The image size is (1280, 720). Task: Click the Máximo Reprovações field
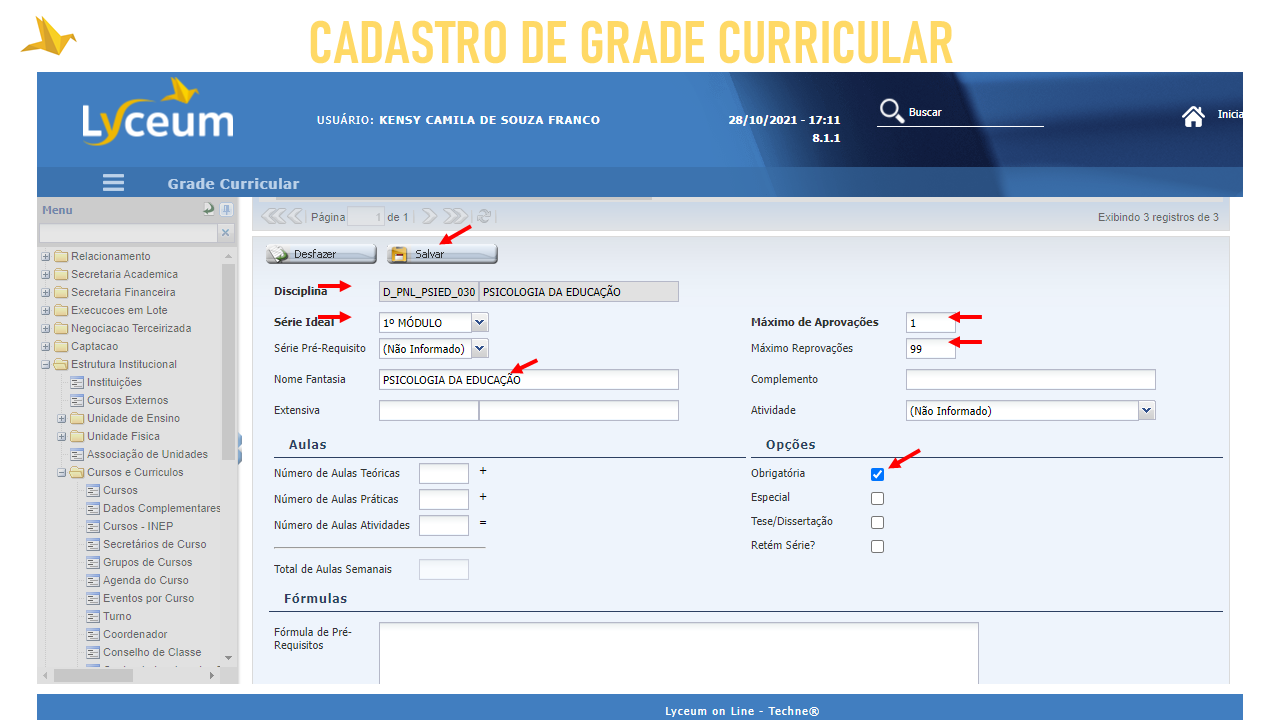click(x=931, y=349)
